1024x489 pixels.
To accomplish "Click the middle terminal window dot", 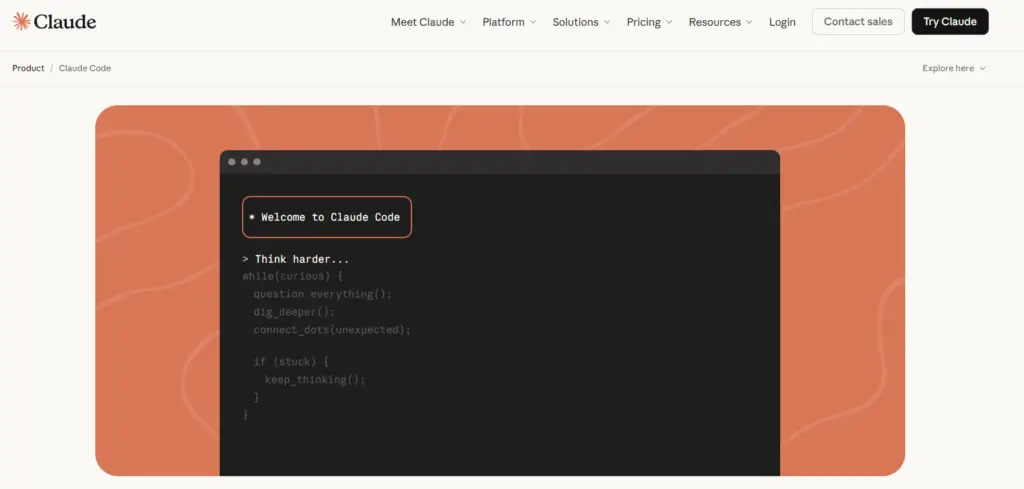I will (x=244, y=162).
